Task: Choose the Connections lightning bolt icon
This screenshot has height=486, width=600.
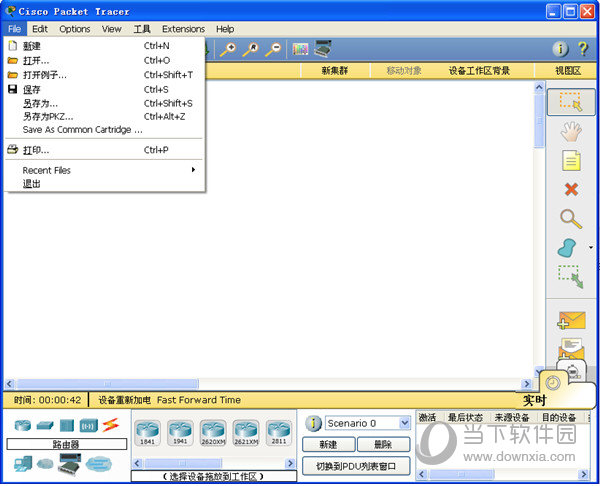Action: [x=111, y=425]
